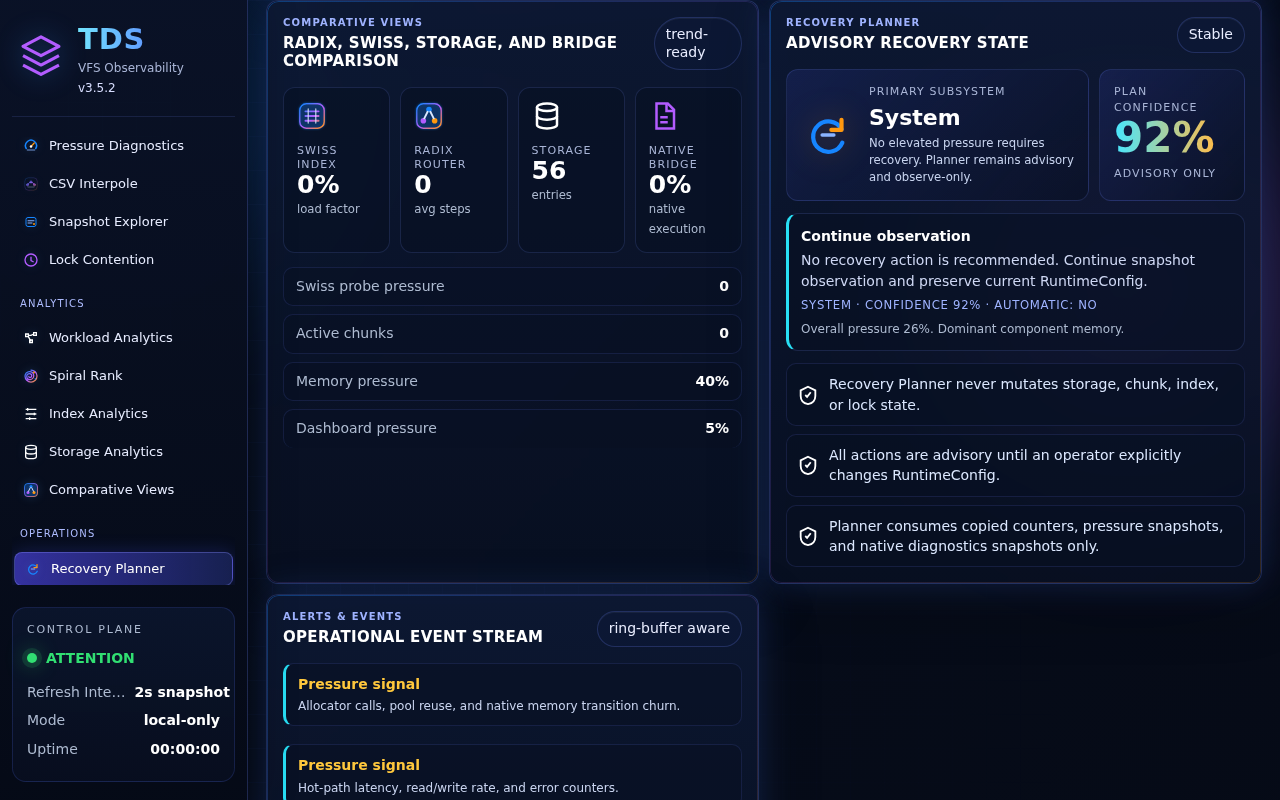This screenshot has width=1280, height=800.
Task: Click the Storage card database icon
Action: click(x=547, y=116)
